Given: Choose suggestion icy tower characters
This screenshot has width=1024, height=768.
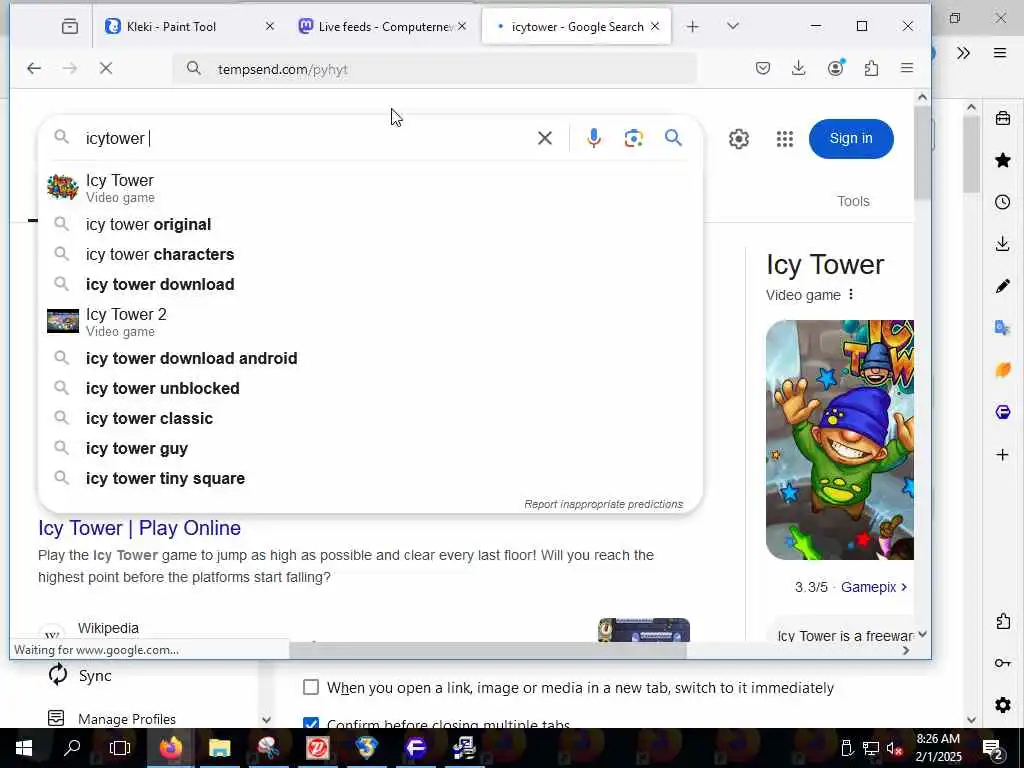Looking at the screenshot, I should [x=370, y=254].
